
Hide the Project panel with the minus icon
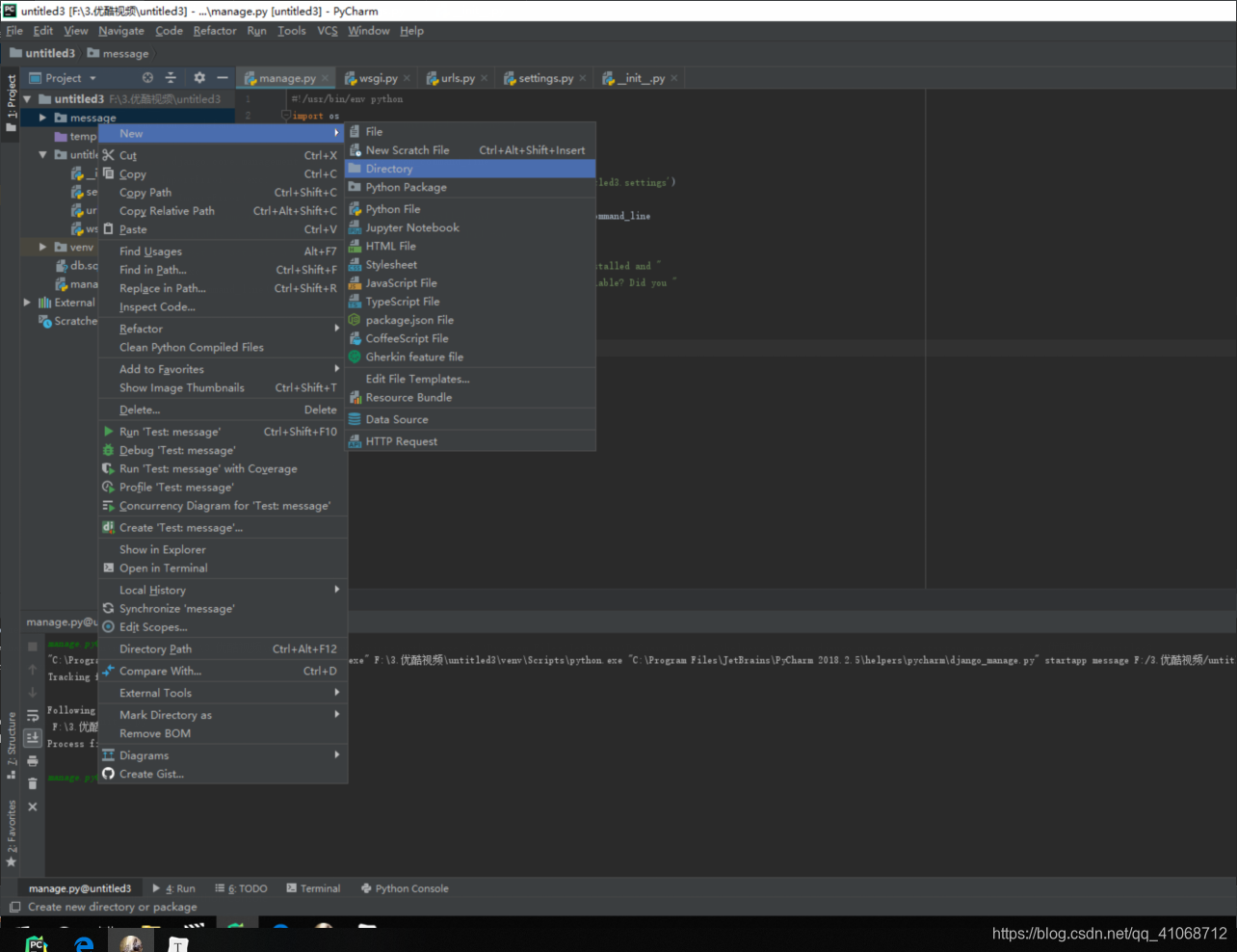223,78
